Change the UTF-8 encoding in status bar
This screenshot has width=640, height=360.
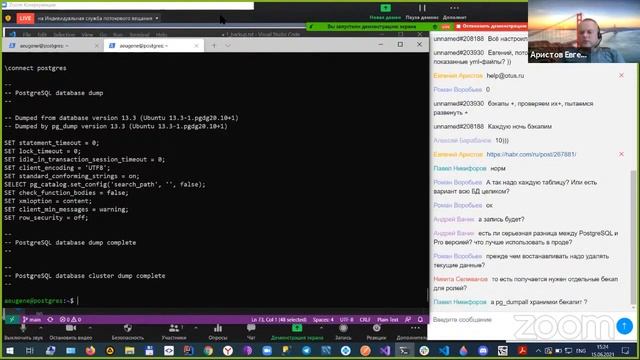(347, 320)
